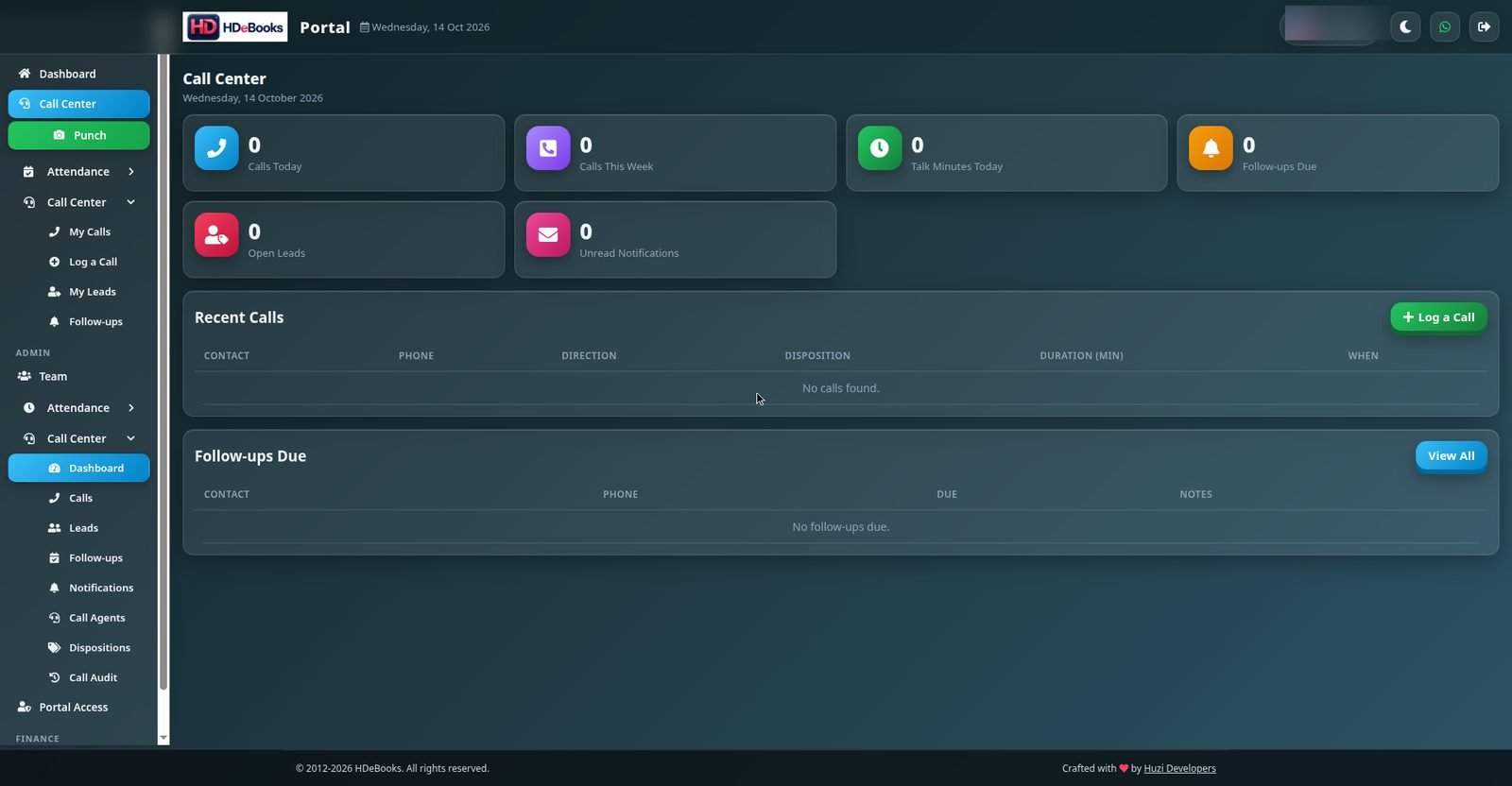Click the 'No calls found.' message

pyautogui.click(x=841, y=388)
